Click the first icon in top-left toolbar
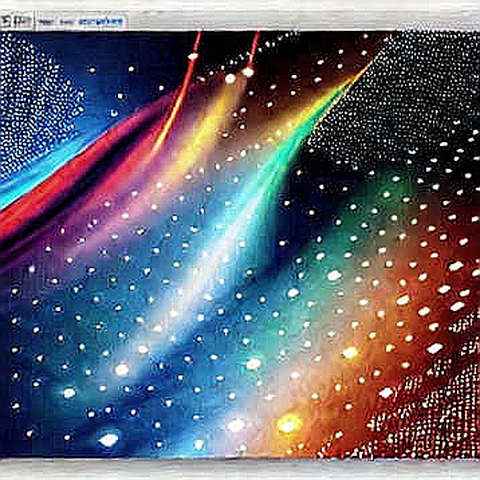The image size is (480, 480). coord(7,22)
